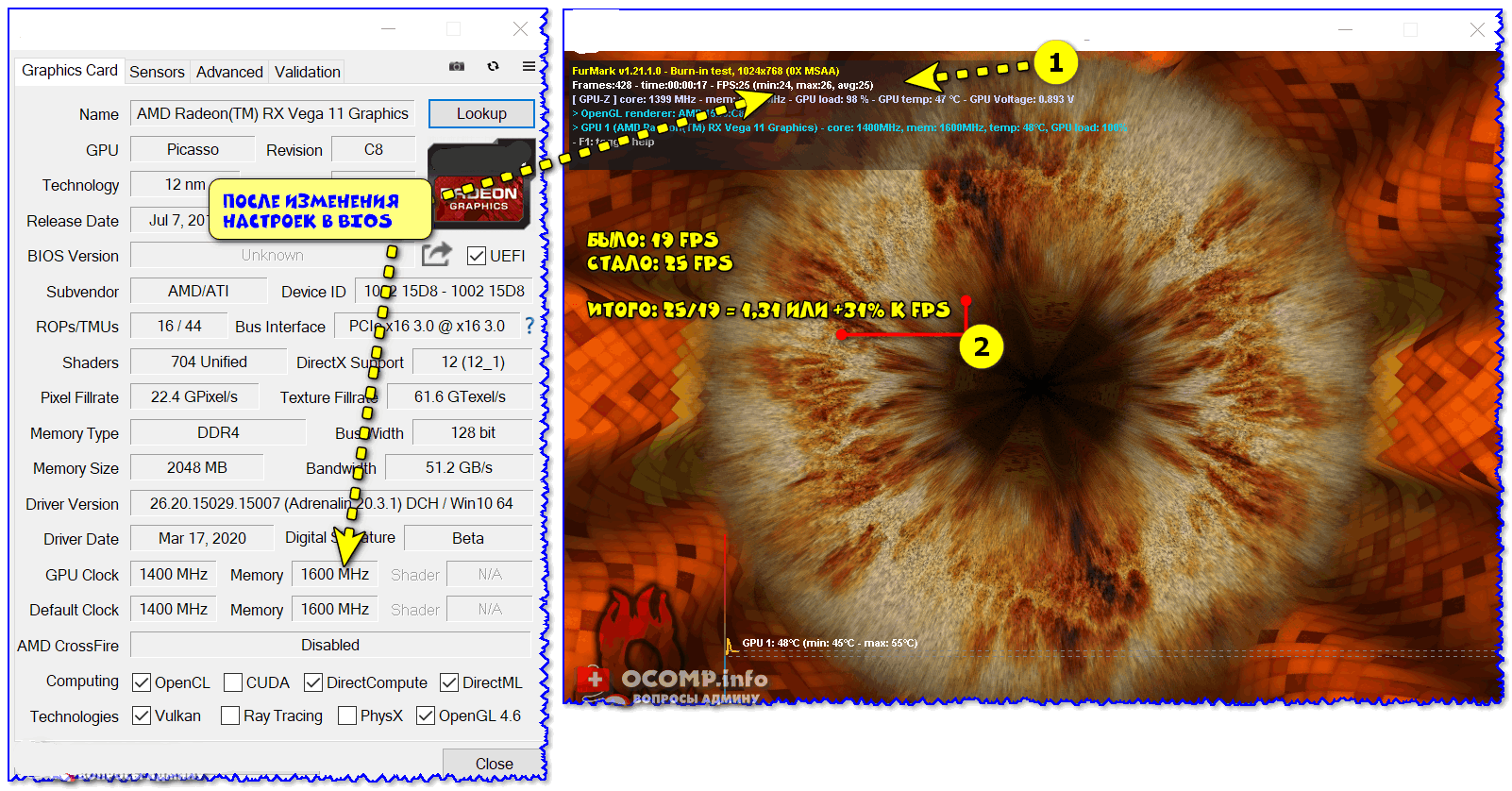Toggle the UEFI checkbox

tap(477, 256)
